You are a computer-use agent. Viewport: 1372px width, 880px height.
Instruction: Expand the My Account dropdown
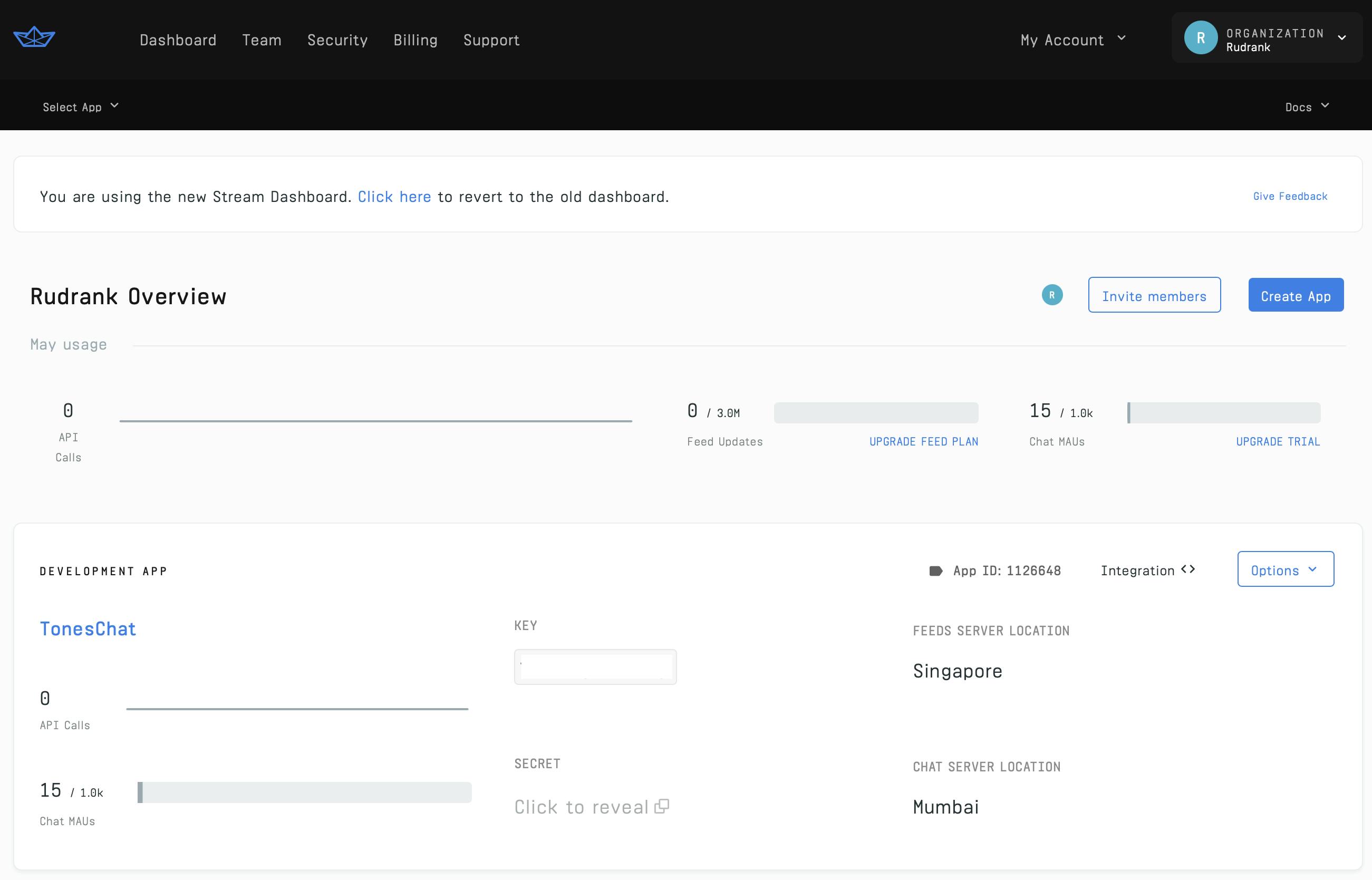click(x=1073, y=40)
